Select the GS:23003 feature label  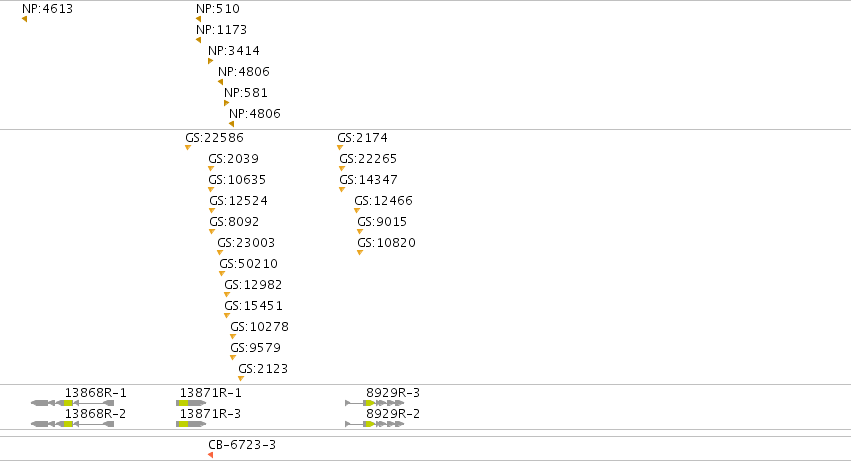[246, 243]
